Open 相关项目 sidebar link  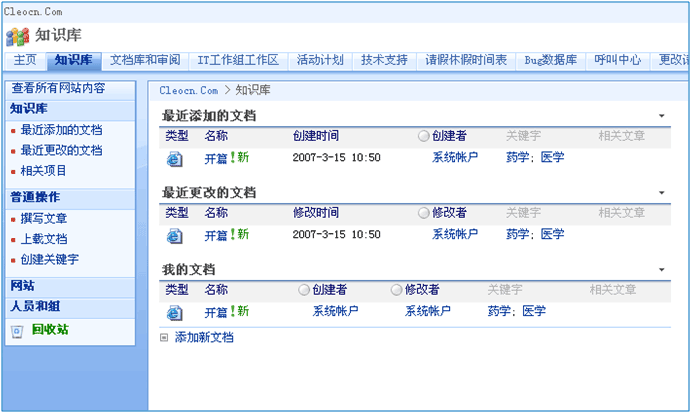(x=43, y=171)
